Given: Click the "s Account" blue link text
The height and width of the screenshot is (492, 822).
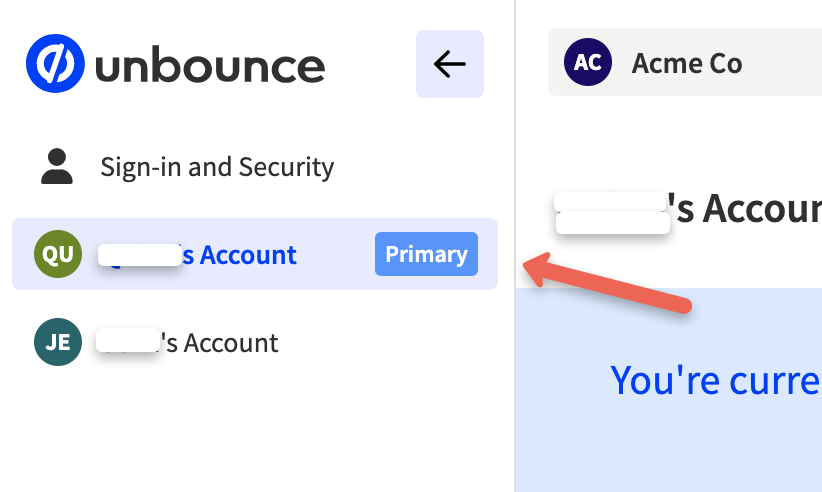Looking at the screenshot, I should [x=239, y=255].
